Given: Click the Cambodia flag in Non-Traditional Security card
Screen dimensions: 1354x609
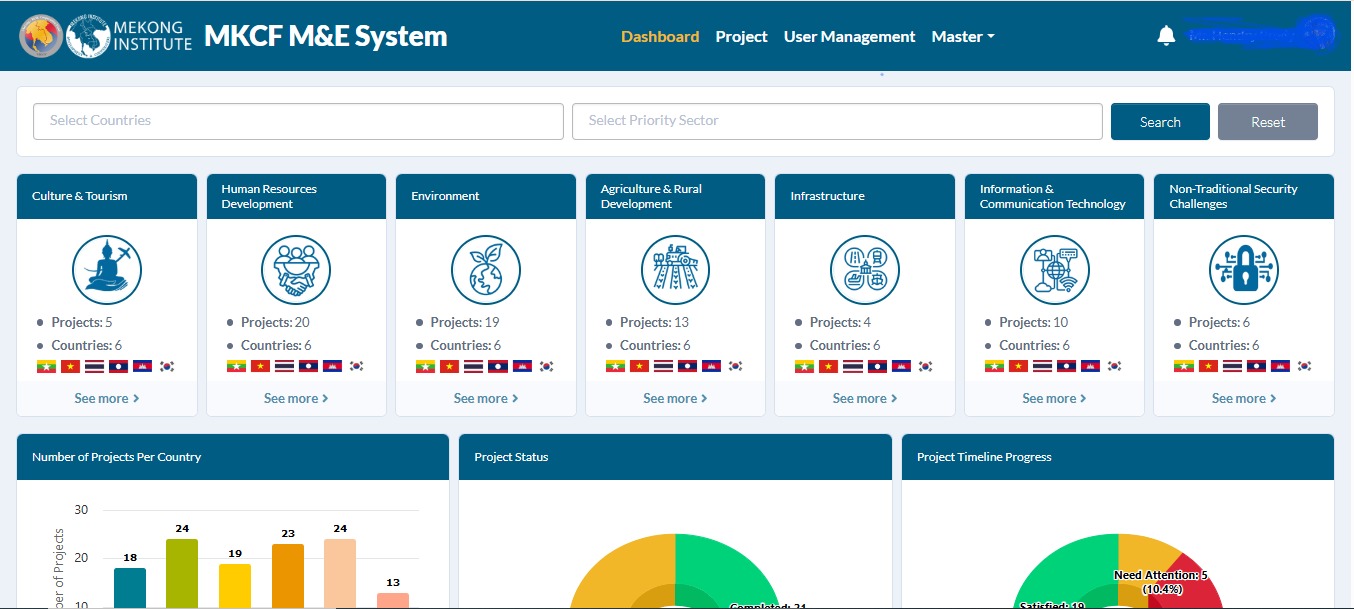Looking at the screenshot, I should (1280, 366).
